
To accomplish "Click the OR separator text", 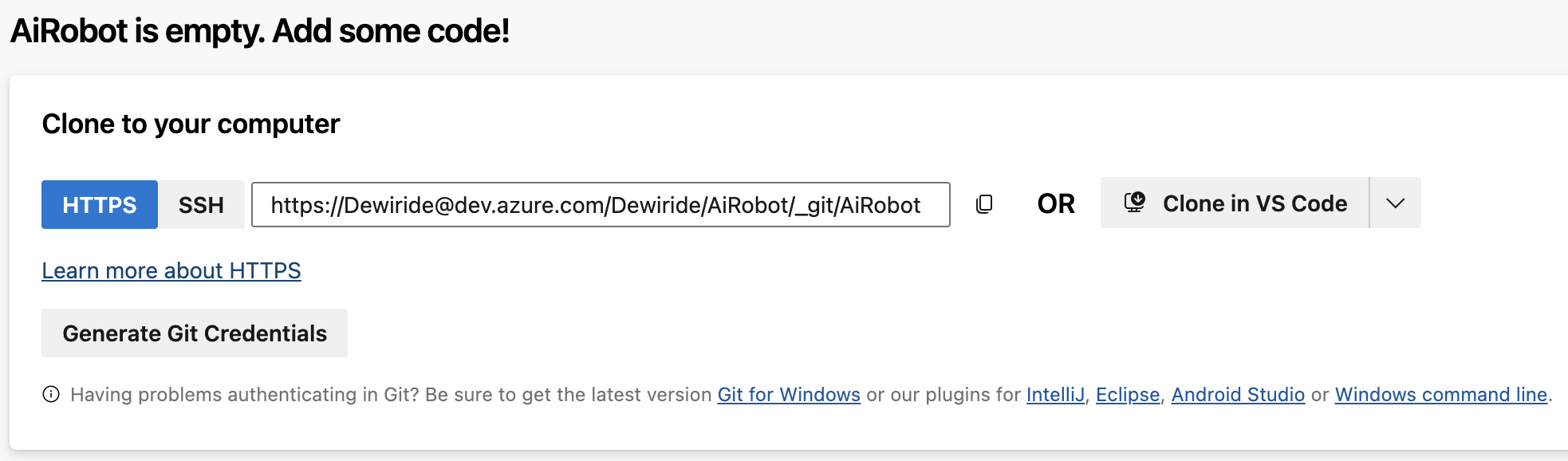I will point(1056,204).
